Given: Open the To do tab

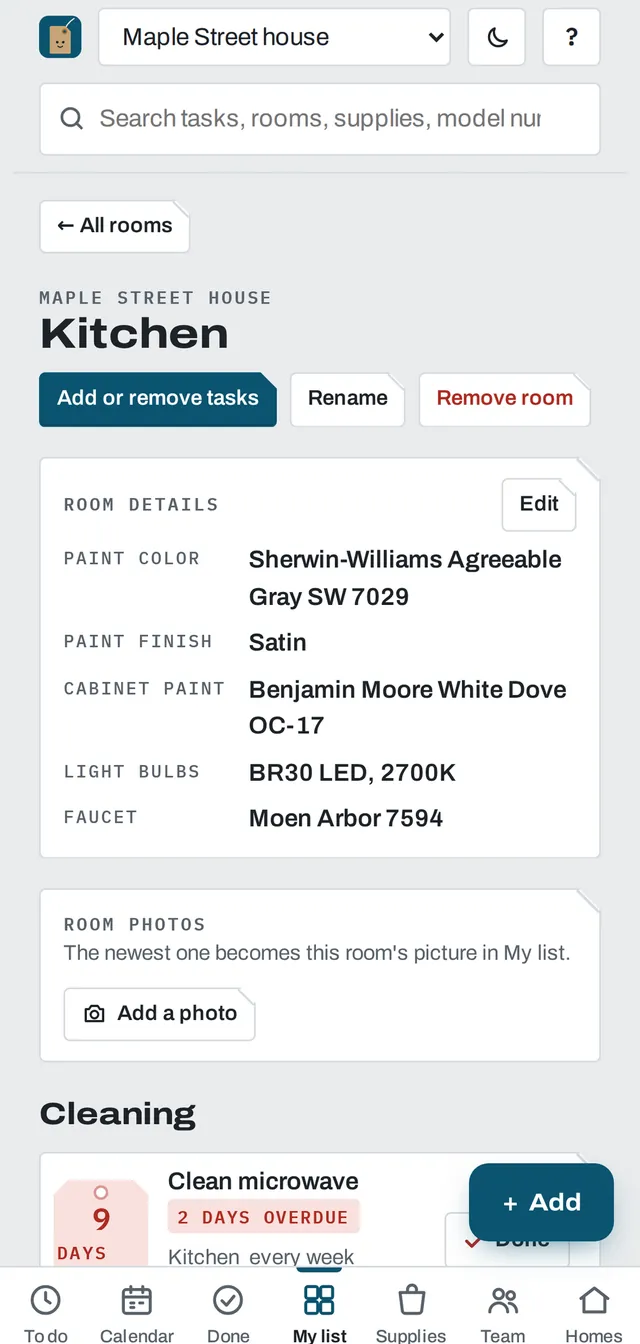Looking at the screenshot, I should [46, 1312].
